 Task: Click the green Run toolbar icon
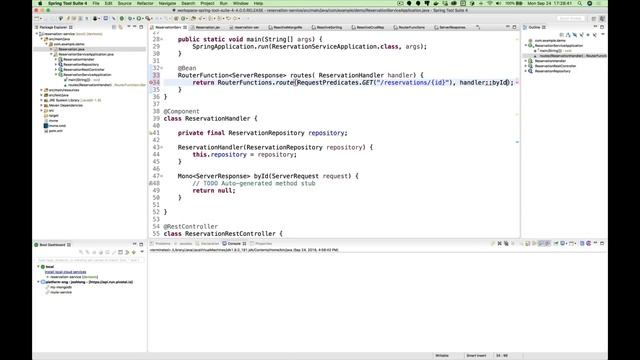click(139, 18)
